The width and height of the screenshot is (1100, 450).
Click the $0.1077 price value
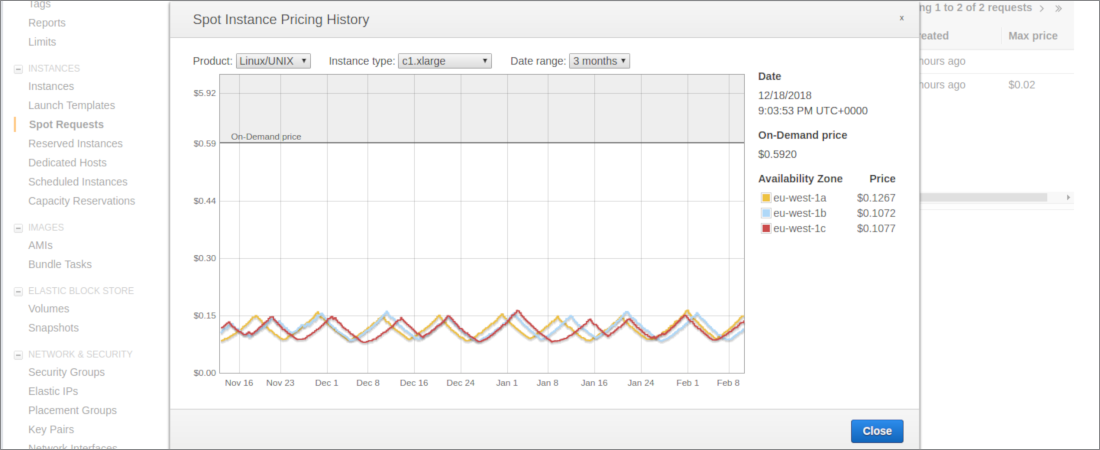pos(876,229)
